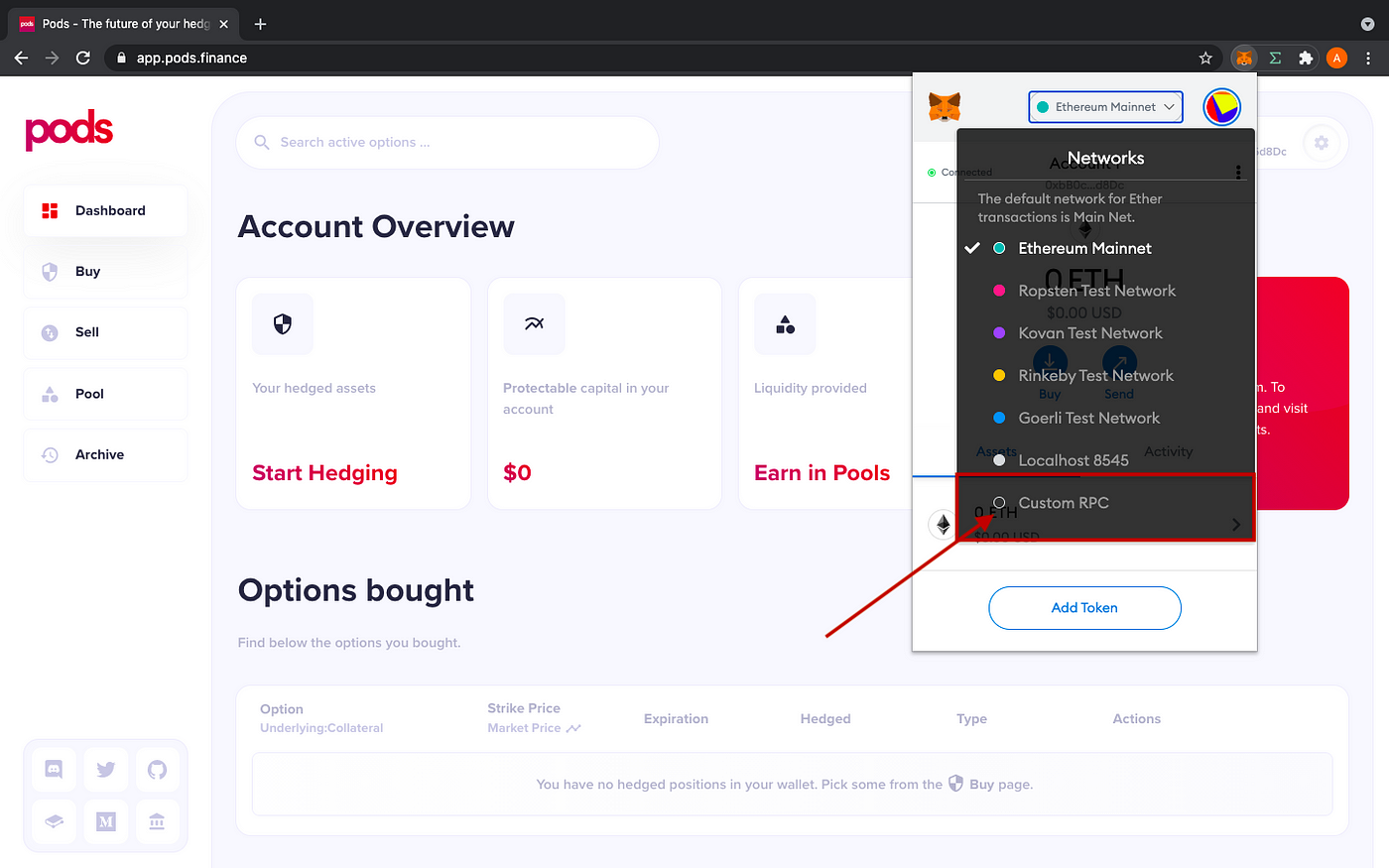Open the MetaMask account options three-dot menu
Screen dimensions: 1389x868
(x=1238, y=172)
